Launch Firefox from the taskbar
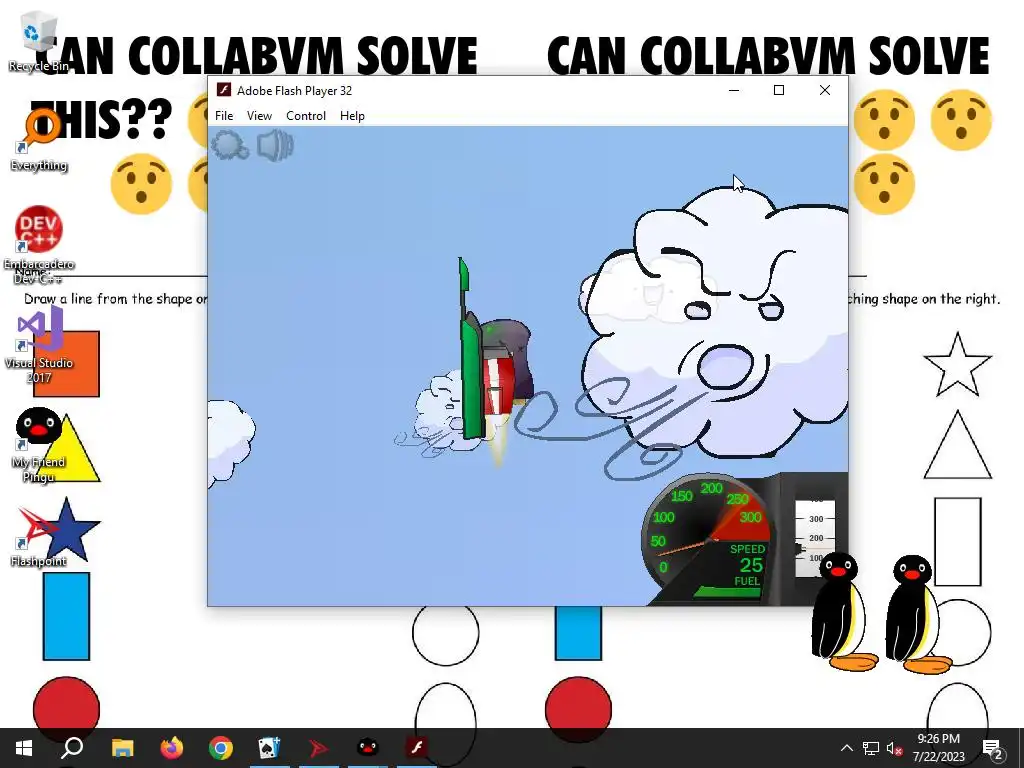This screenshot has height=768, width=1024. (x=172, y=748)
